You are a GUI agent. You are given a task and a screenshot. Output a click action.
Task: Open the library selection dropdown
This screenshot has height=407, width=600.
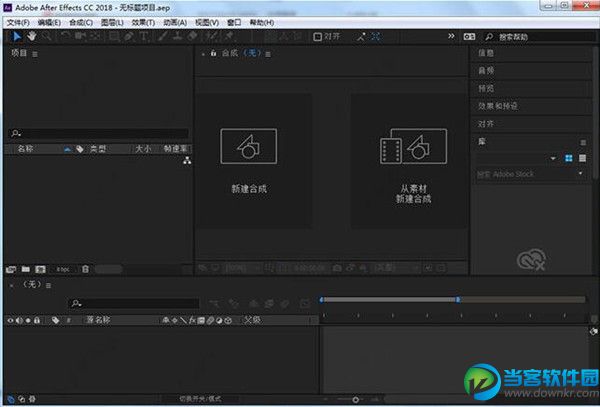[553, 158]
